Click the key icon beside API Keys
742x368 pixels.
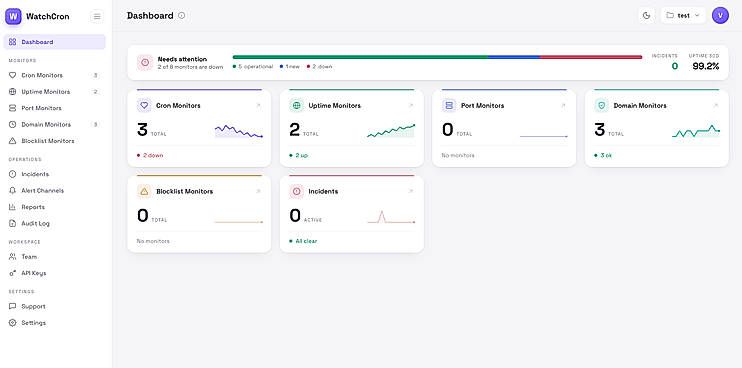pyautogui.click(x=13, y=273)
